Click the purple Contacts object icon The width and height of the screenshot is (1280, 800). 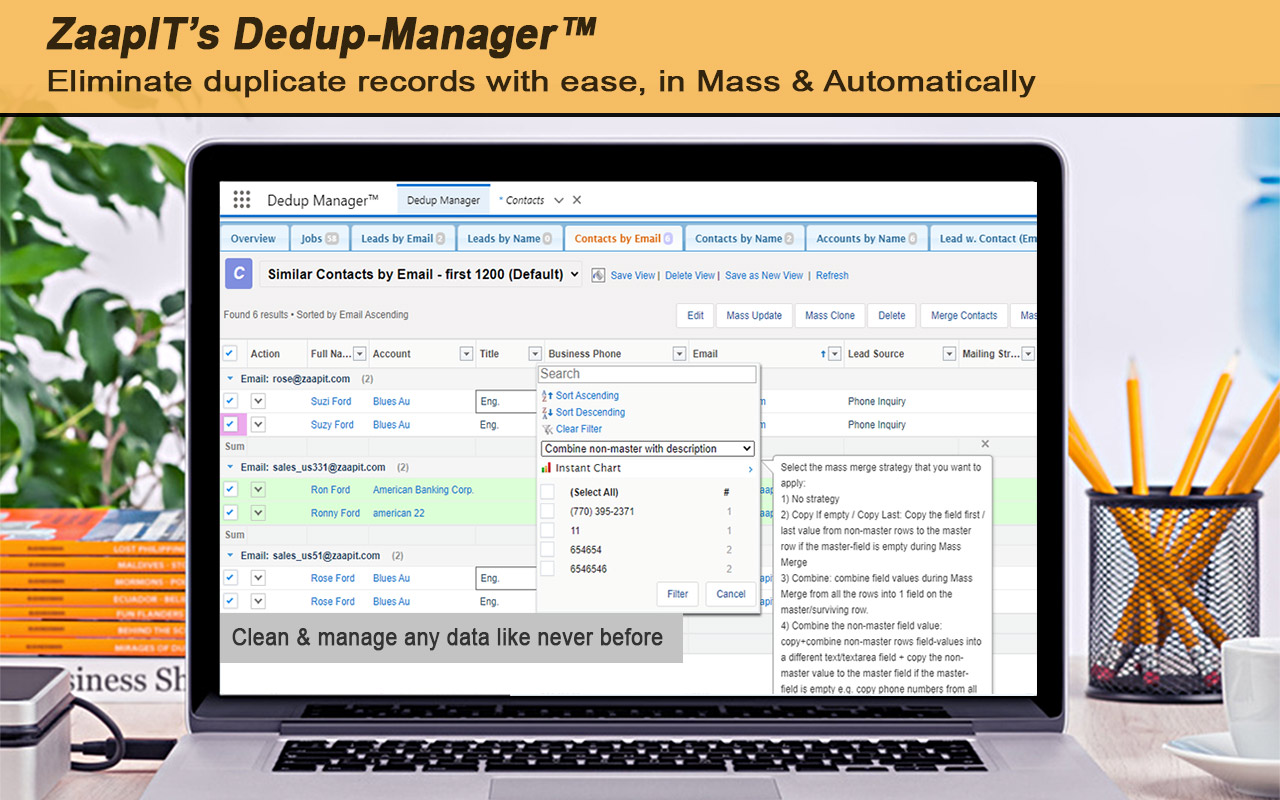point(238,274)
